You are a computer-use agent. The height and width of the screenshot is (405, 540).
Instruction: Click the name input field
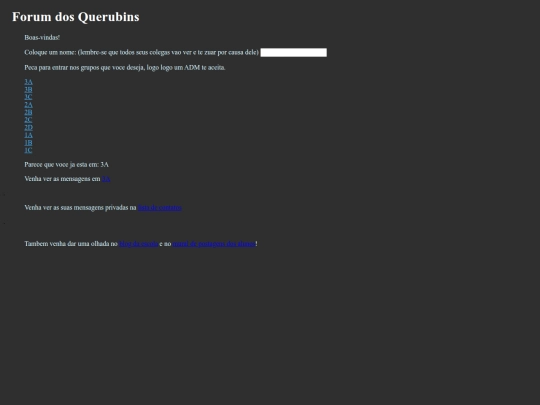[x=293, y=52]
